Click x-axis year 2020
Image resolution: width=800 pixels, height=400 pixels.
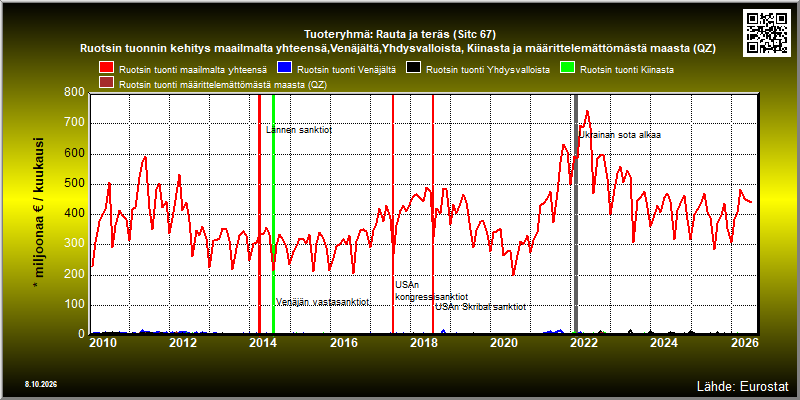point(504,343)
